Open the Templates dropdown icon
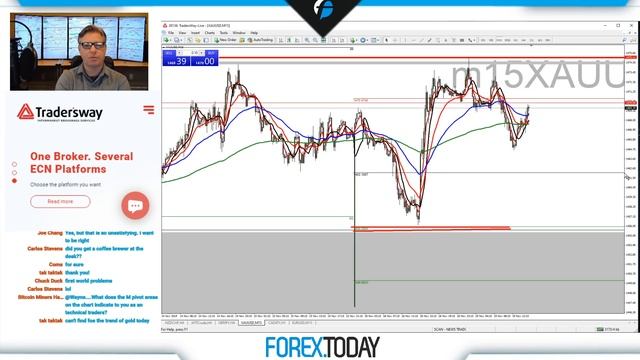 click(x=374, y=40)
